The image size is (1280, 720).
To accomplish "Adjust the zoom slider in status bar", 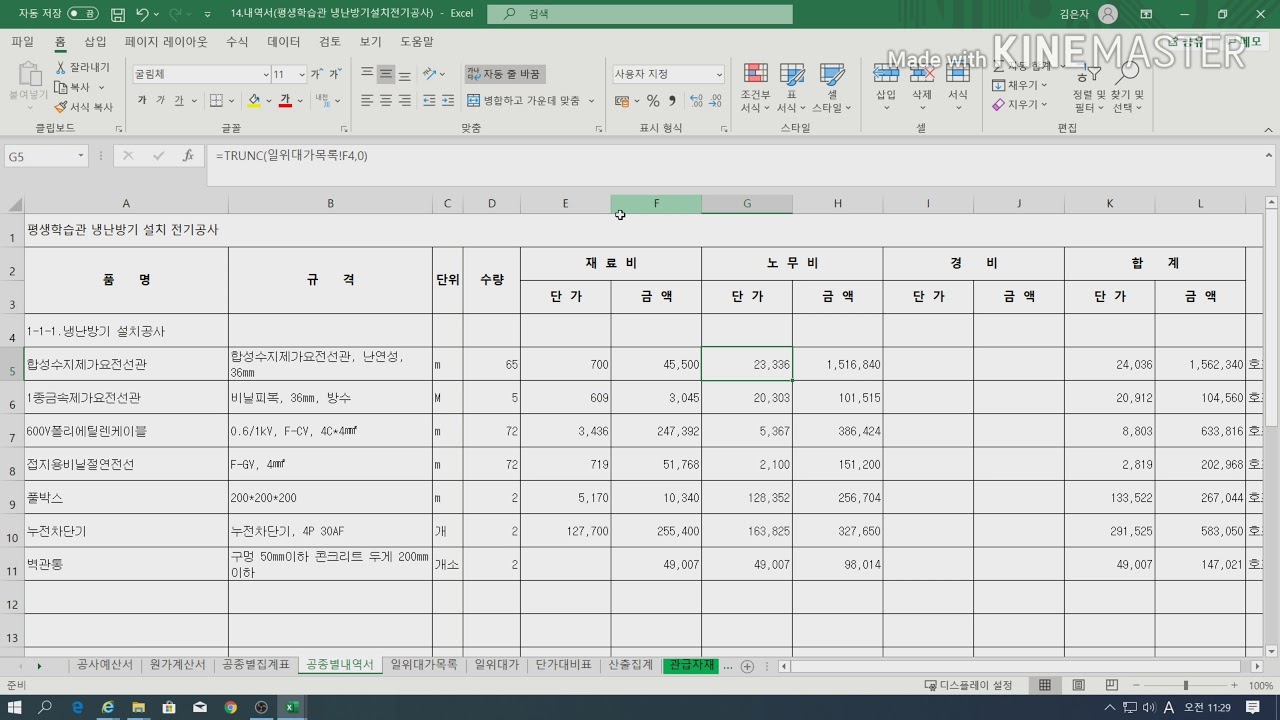I will coord(1185,685).
